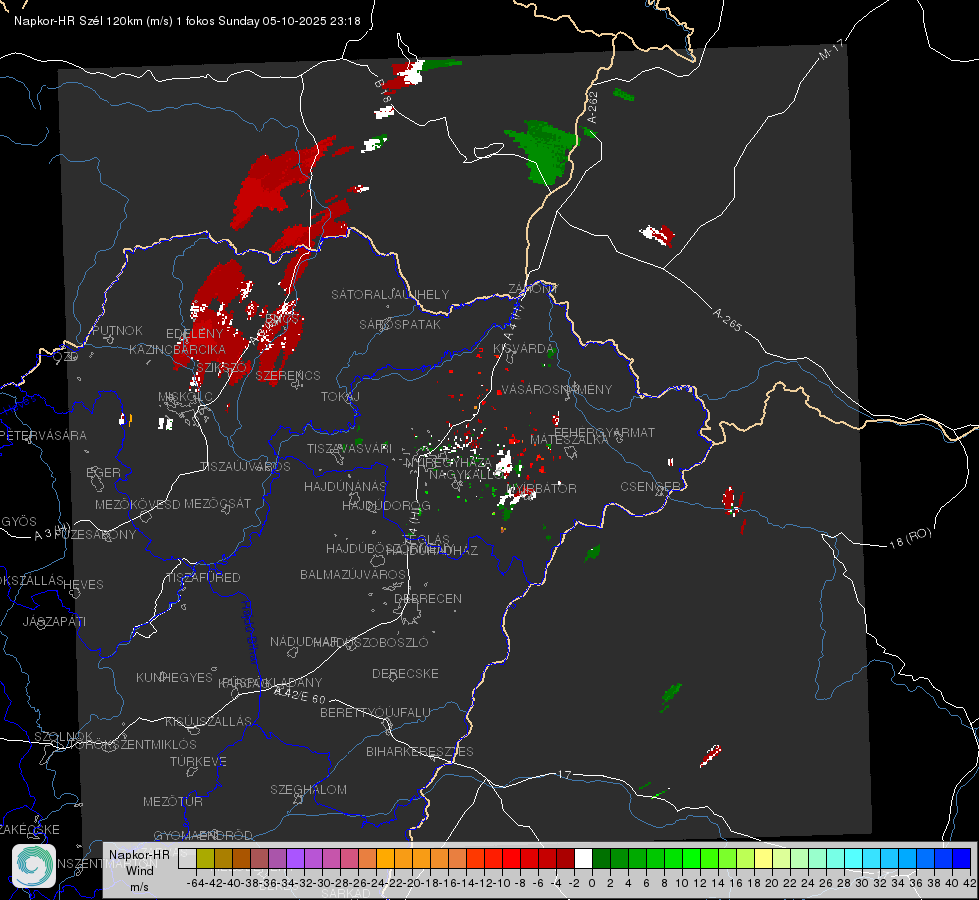Screen dimensions: 979x900
Task: Click the VÁSÁROSNAMÉNY town label
Action: (557, 389)
